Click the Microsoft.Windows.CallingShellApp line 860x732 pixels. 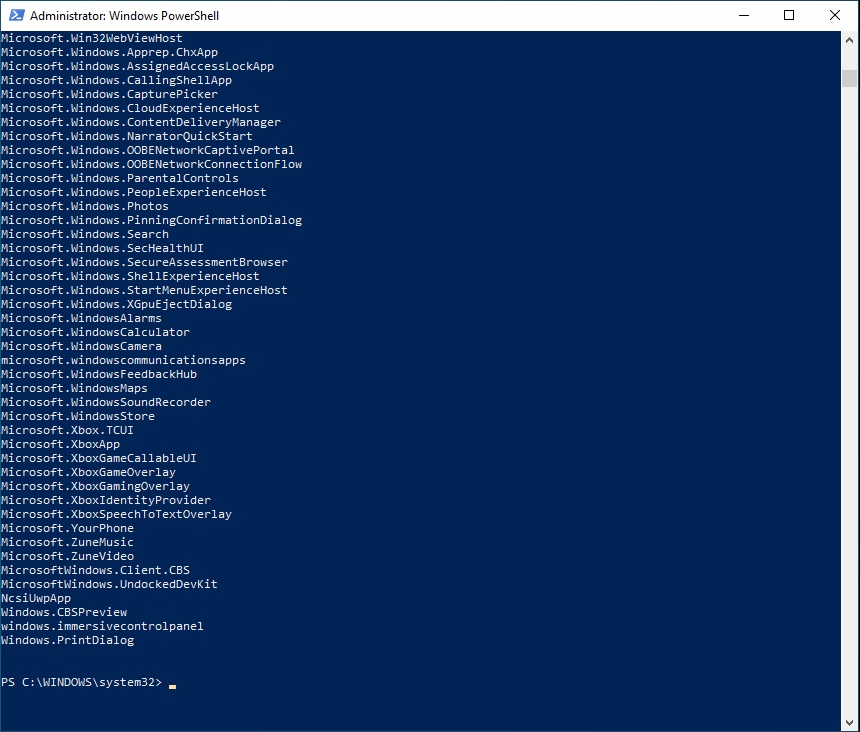coord(116,80)
